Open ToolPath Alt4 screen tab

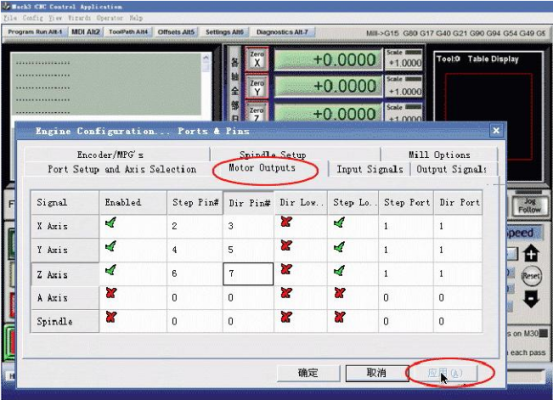pyautogui.click(x=128, y=32)
